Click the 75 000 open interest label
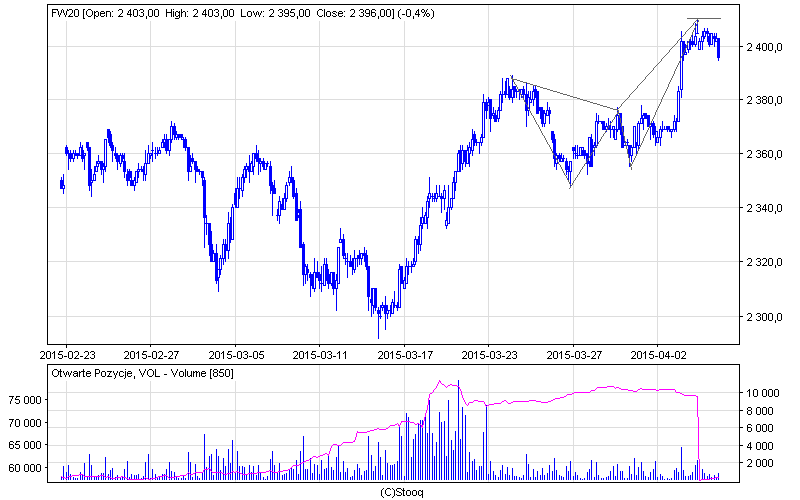 [25, 401]
